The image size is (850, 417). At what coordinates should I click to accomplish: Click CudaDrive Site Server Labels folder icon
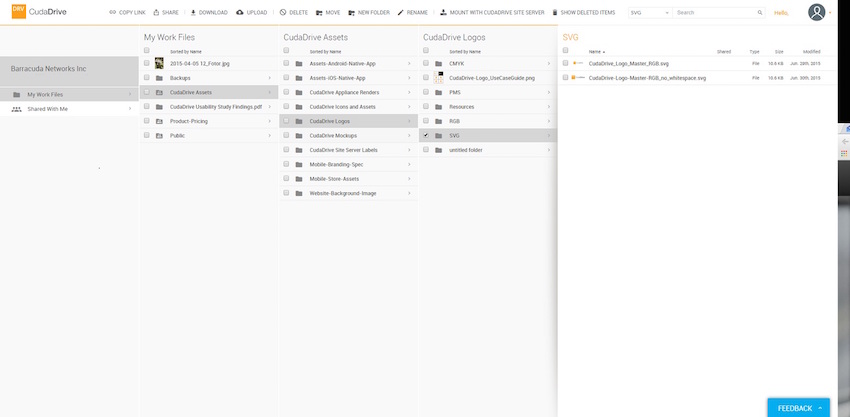coord(299,150)
